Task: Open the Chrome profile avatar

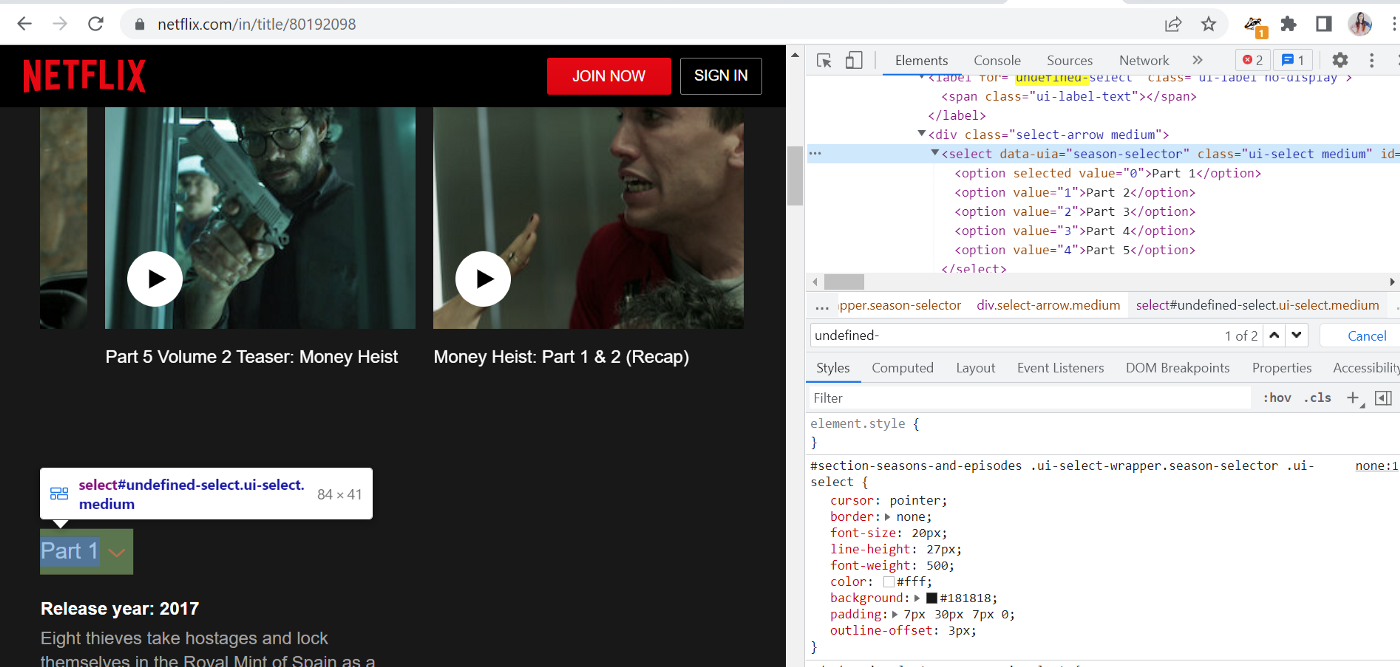Action: 1359,24
